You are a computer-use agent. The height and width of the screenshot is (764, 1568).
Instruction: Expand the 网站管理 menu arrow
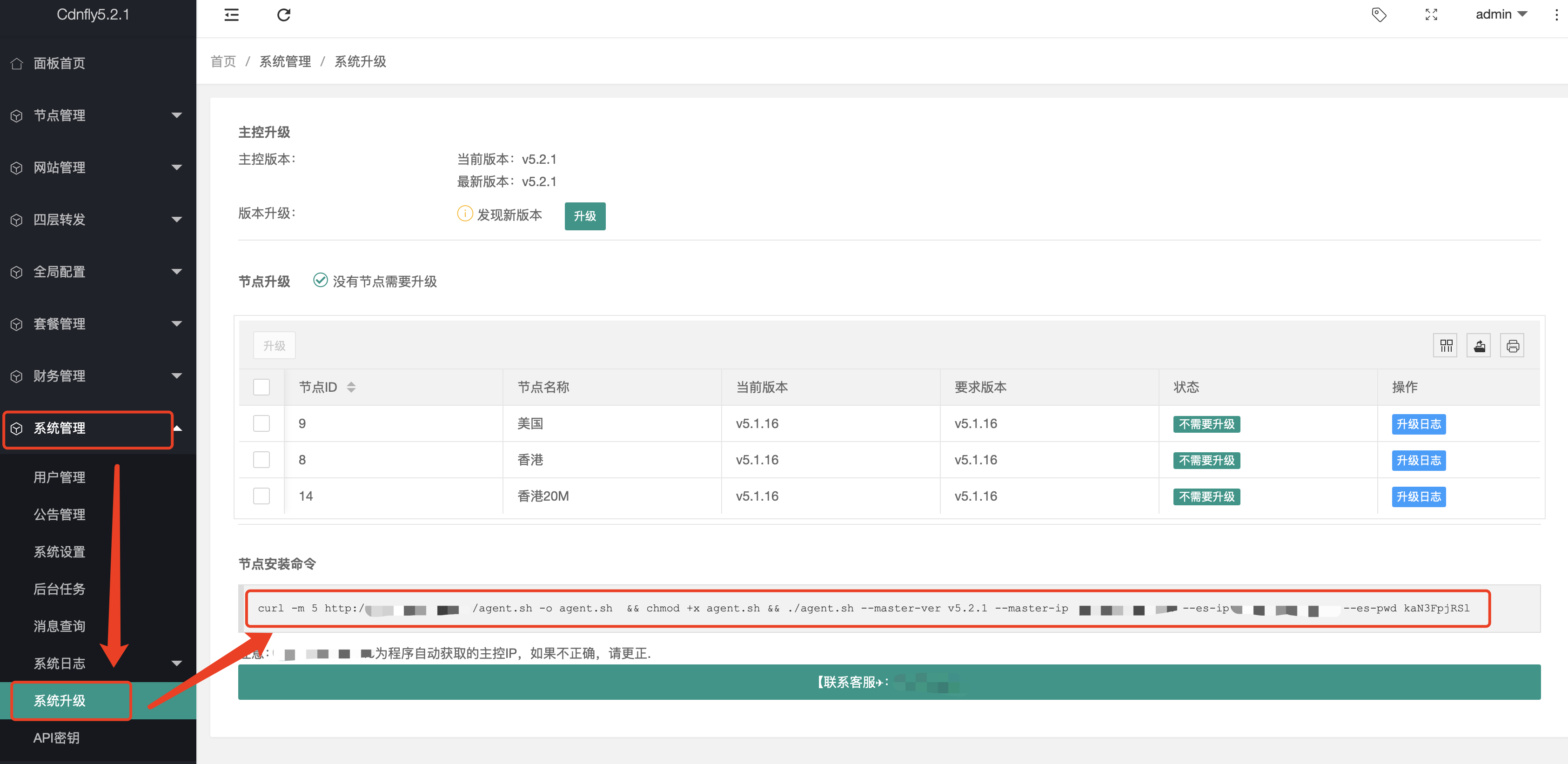click(x=176, y=168)
